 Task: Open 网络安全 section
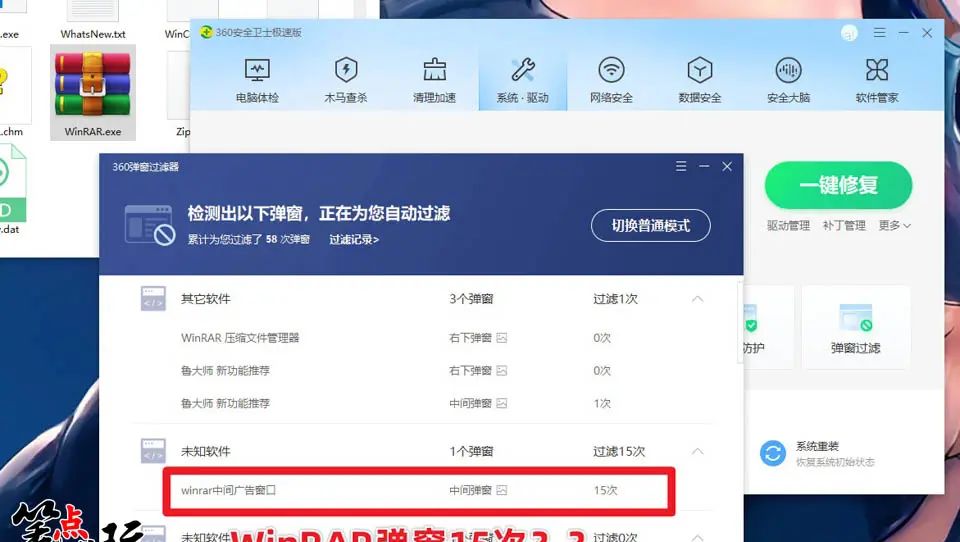click(611, 80)
